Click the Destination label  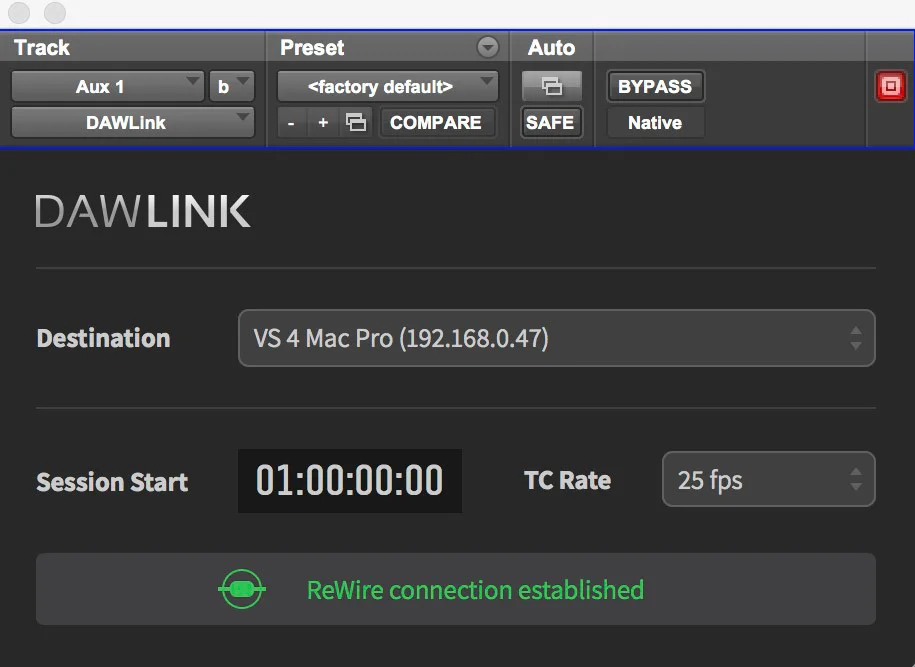103,338
